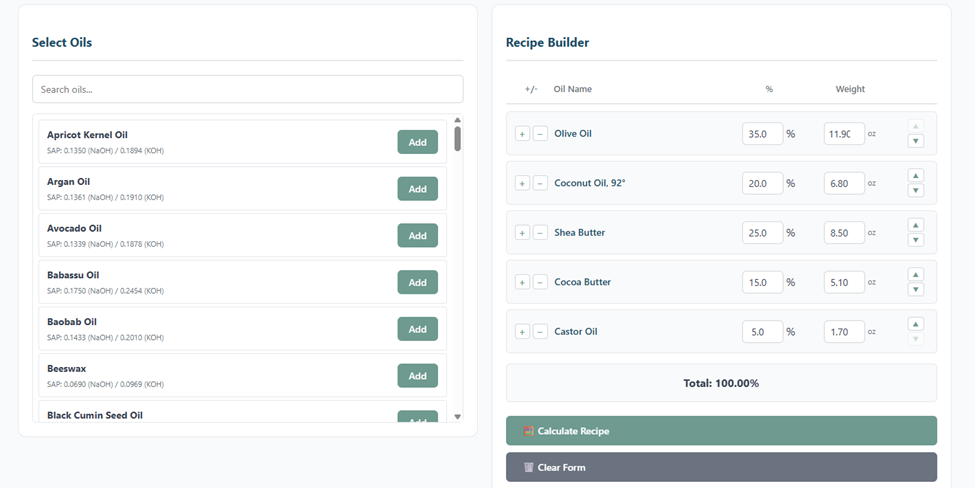The width and height of the screenshot is (975, 488).
Task: Focus the Search oils field
Action: tap(247, 90)
